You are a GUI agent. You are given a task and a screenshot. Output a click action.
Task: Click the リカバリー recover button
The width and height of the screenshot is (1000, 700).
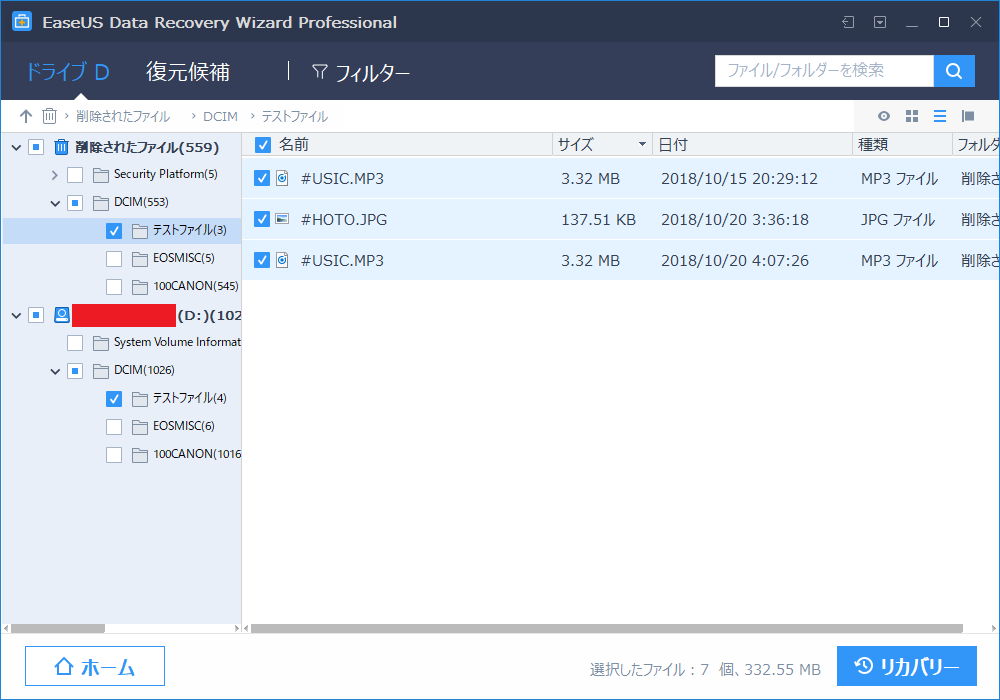[906, 666]
